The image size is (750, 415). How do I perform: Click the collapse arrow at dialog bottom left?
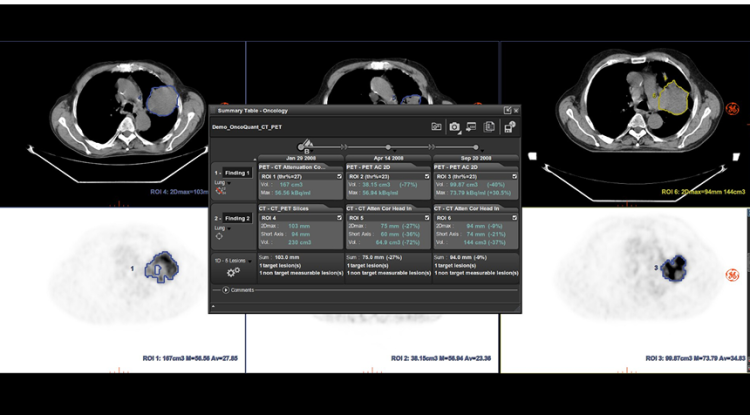[213, 306]
